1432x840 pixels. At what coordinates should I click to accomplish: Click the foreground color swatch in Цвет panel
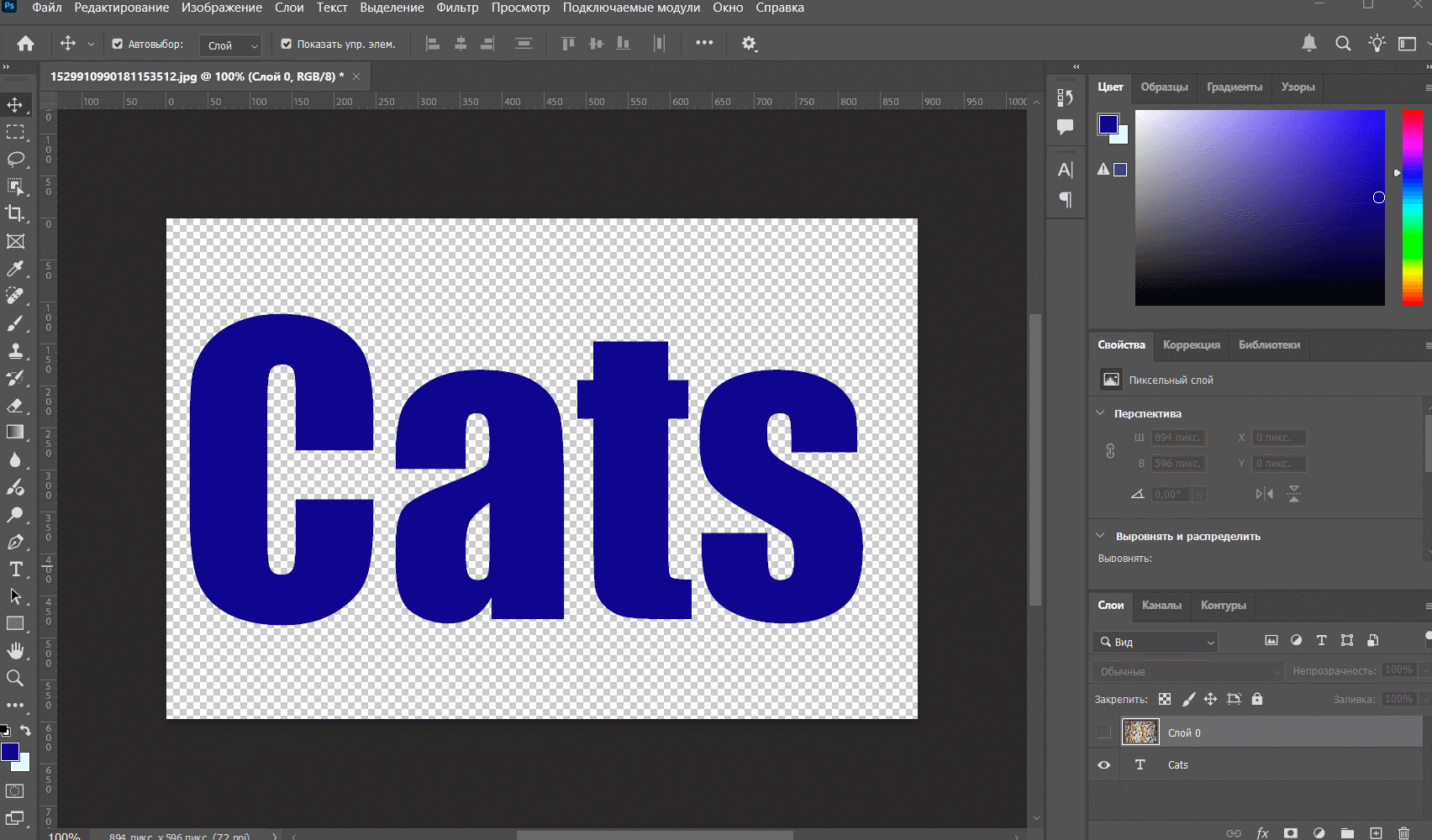(x=1108, y=124)
